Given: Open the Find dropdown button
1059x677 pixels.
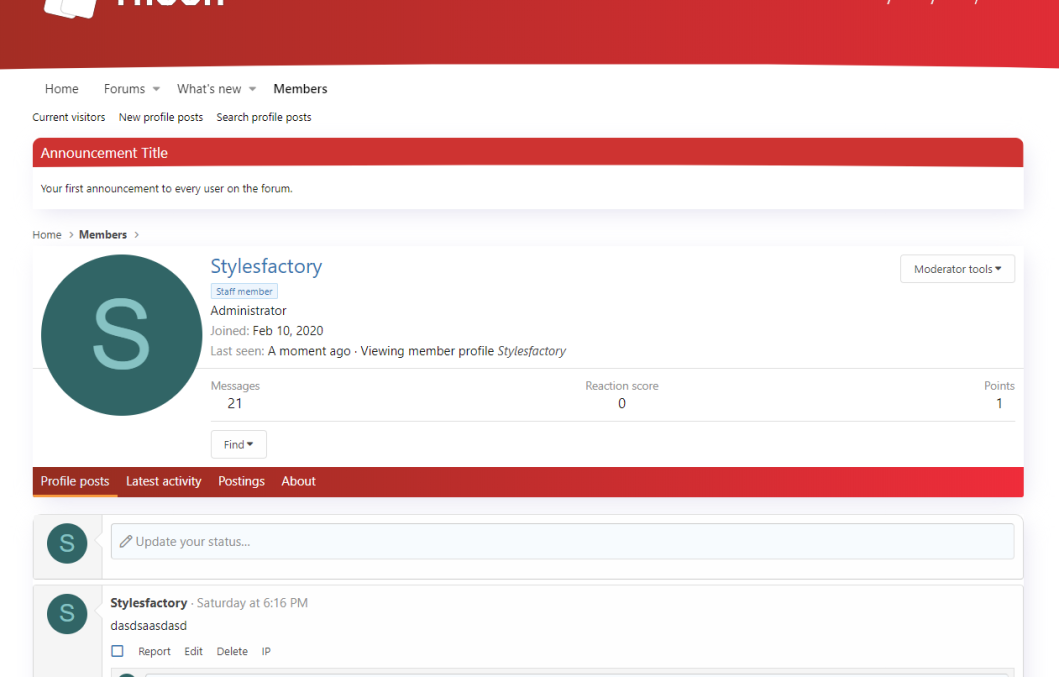Looking at the screenshot, I should tap(238, 444).
